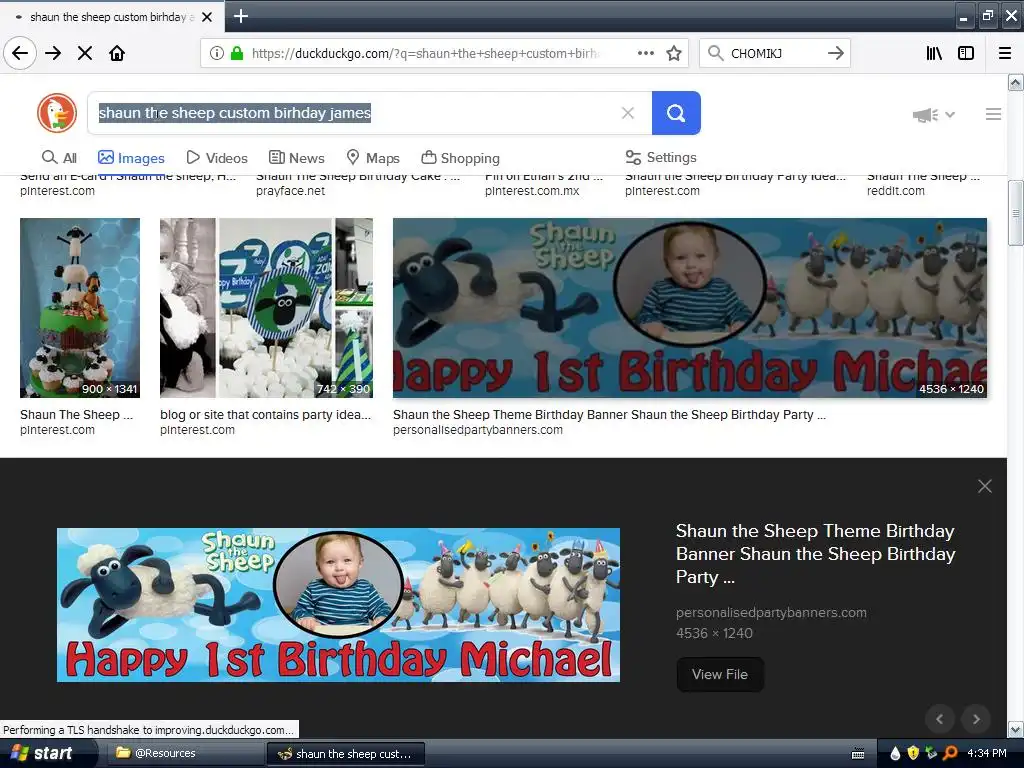Open the Michael birthday banner thumbnail

690,308
